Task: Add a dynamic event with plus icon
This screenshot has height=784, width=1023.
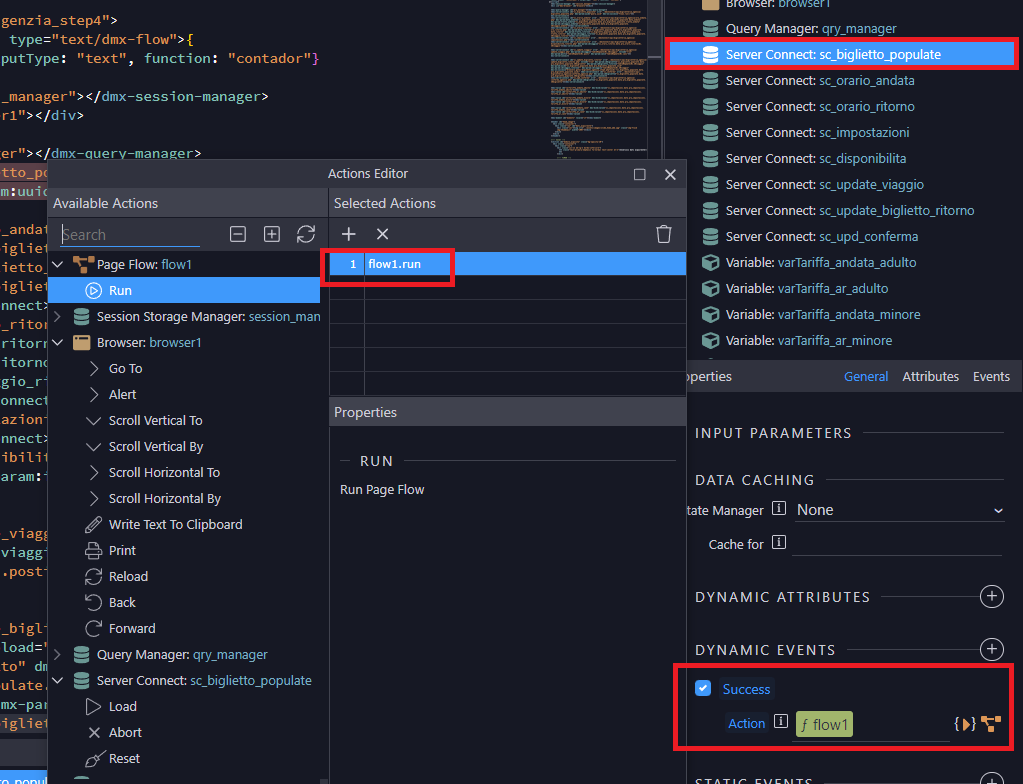Action: pyautogui.click(x=992, y=649)
